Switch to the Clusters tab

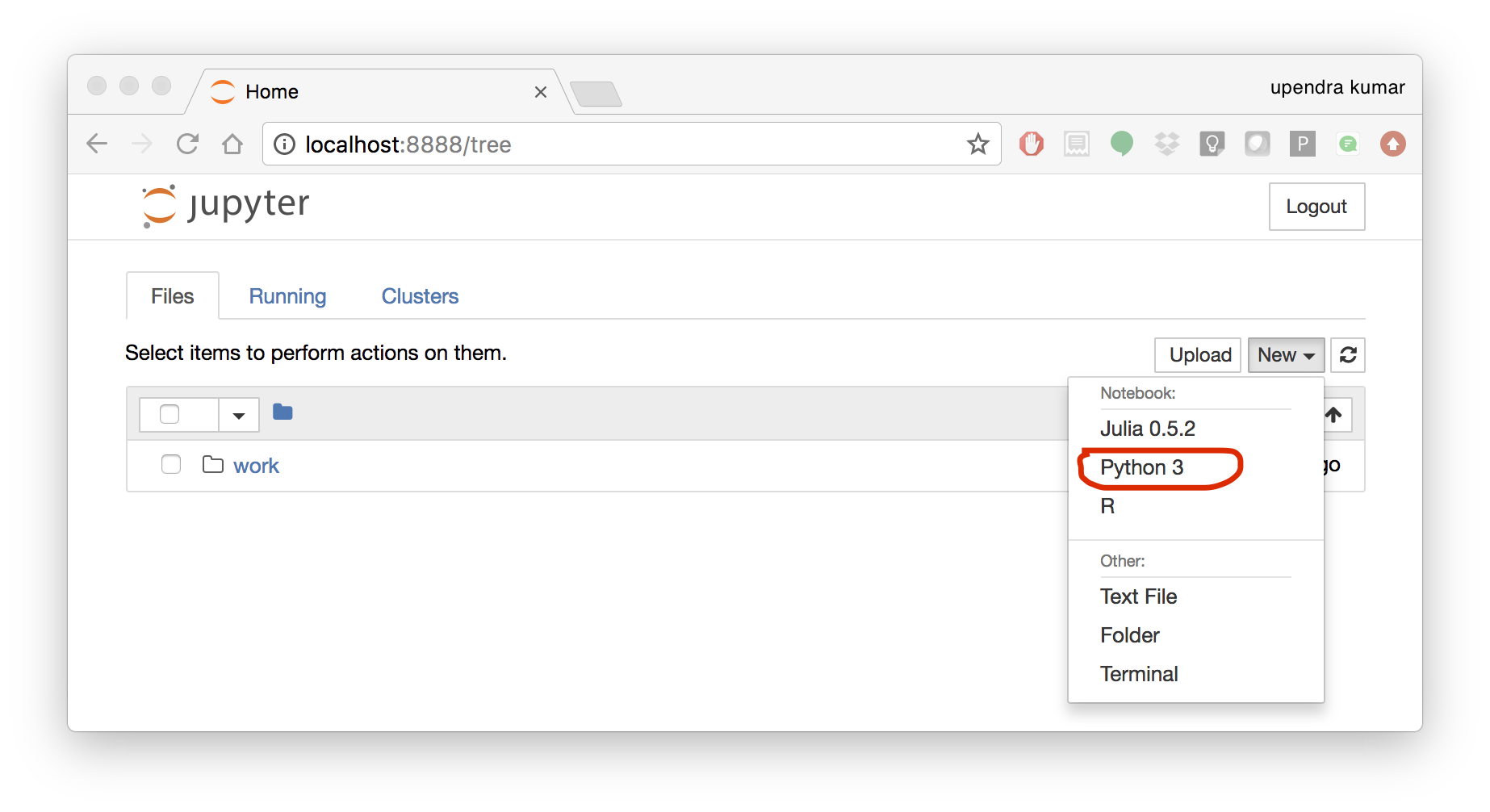tap(420, 296)
